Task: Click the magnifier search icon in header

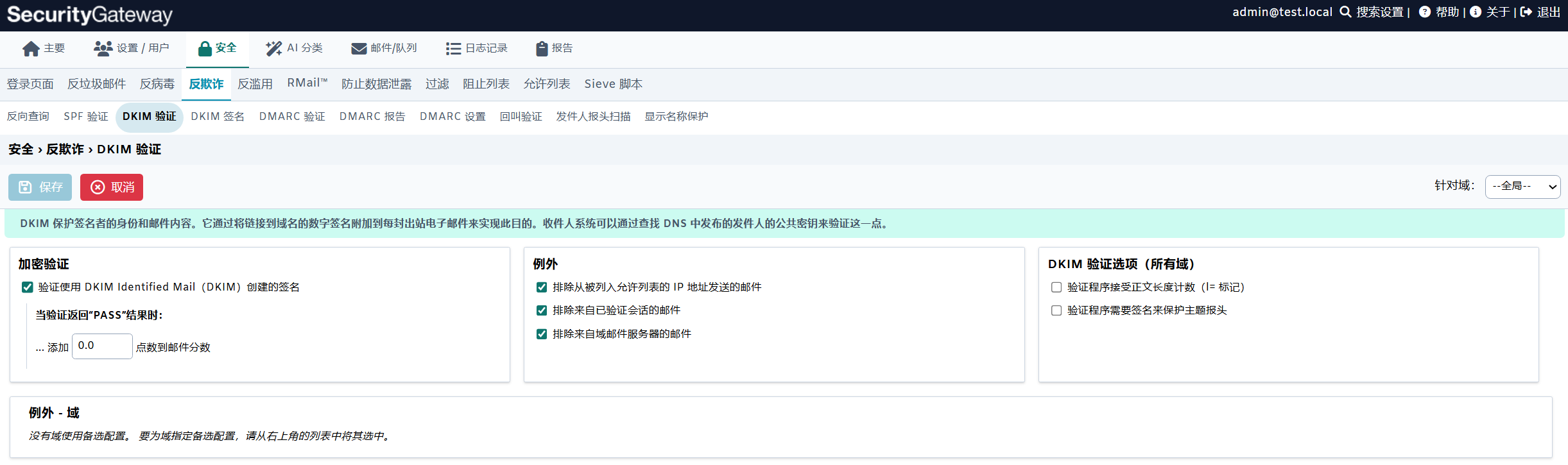Action: (1346, 12)
